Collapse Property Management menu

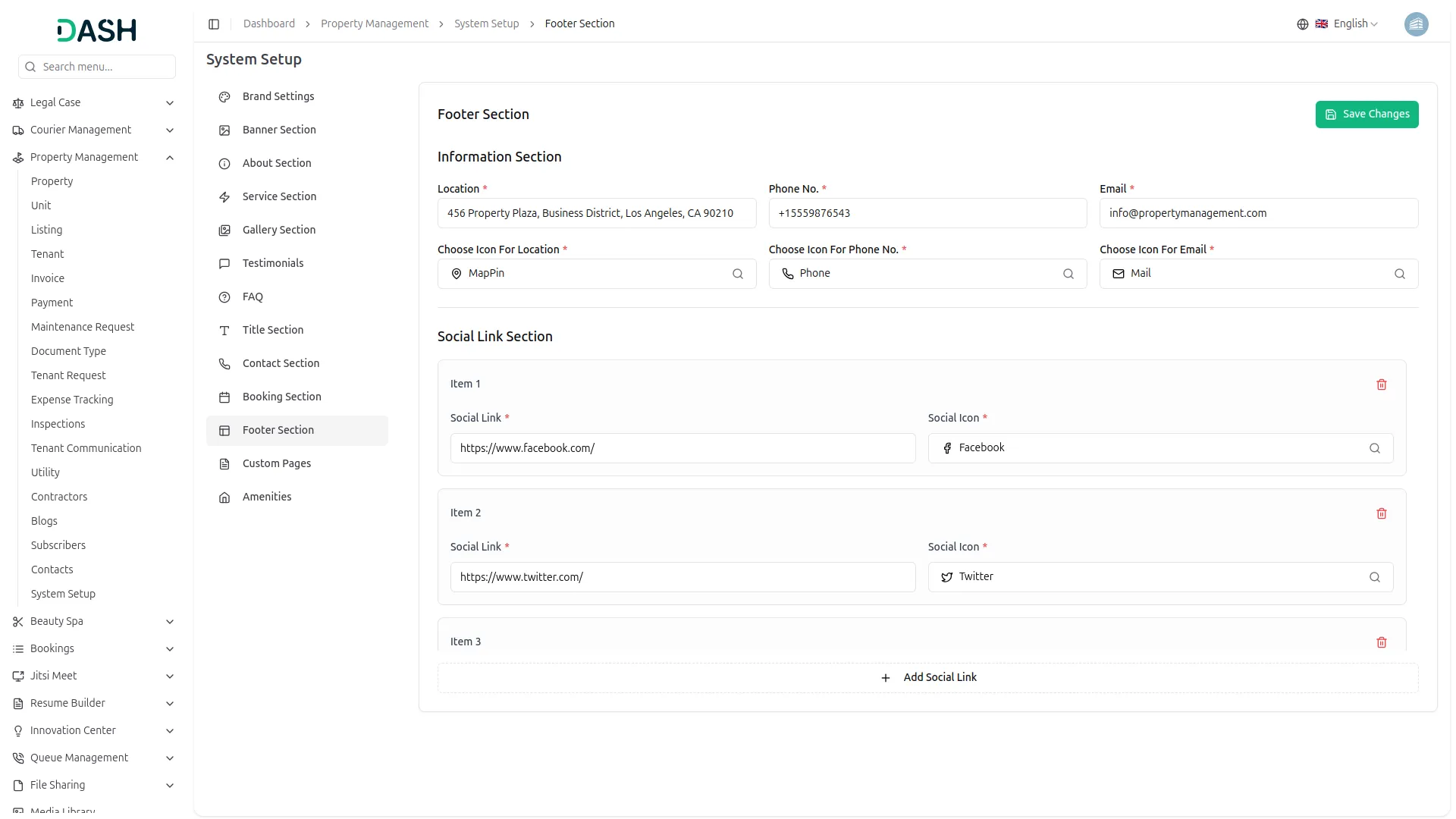pos(170,158)
